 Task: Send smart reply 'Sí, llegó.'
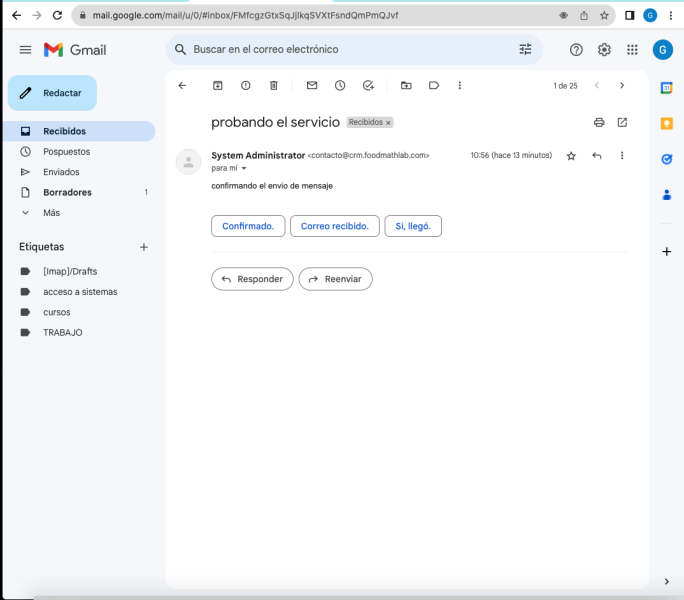413,226
